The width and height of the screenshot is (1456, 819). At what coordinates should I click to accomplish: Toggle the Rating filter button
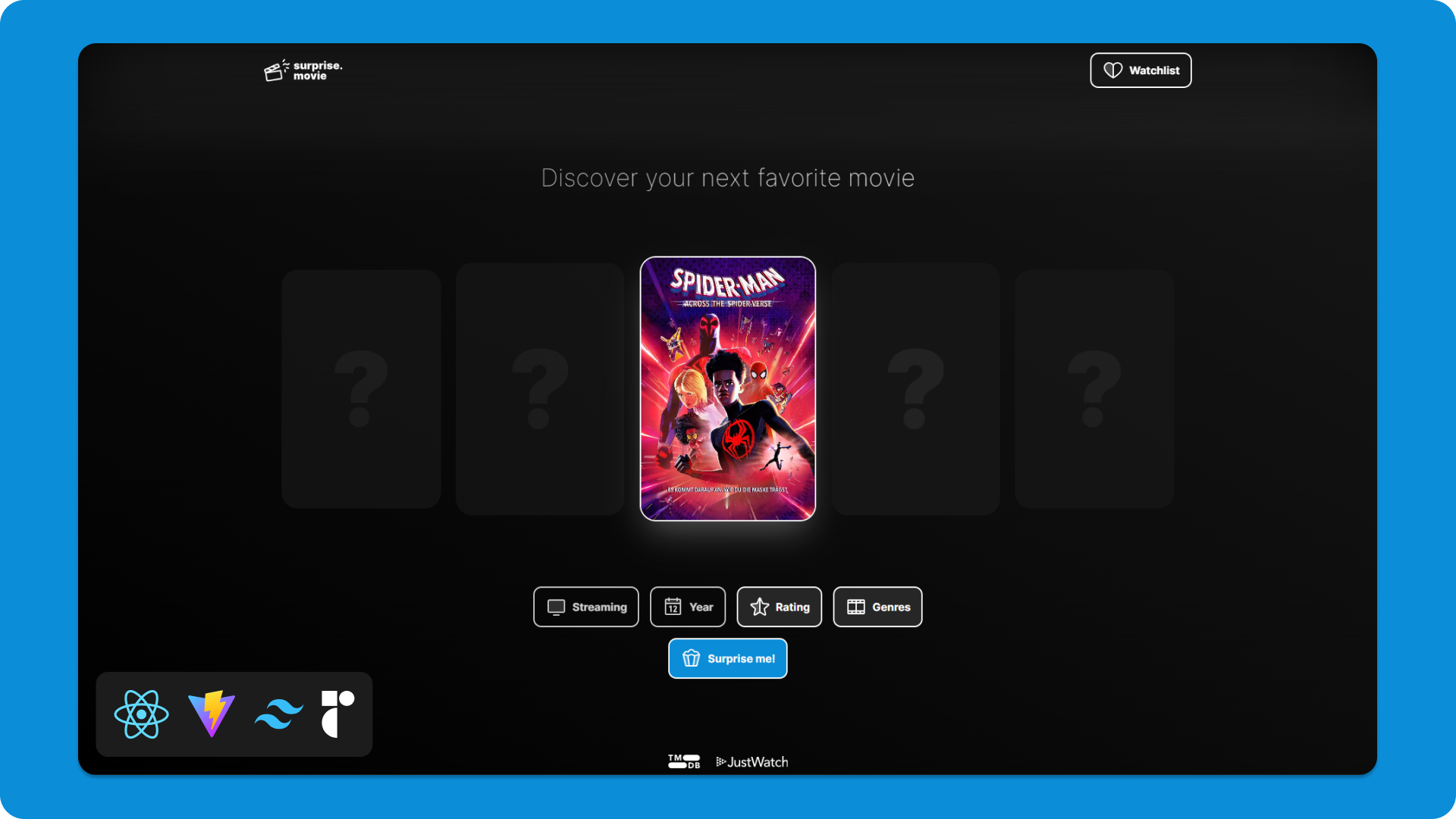click(779, 606)
